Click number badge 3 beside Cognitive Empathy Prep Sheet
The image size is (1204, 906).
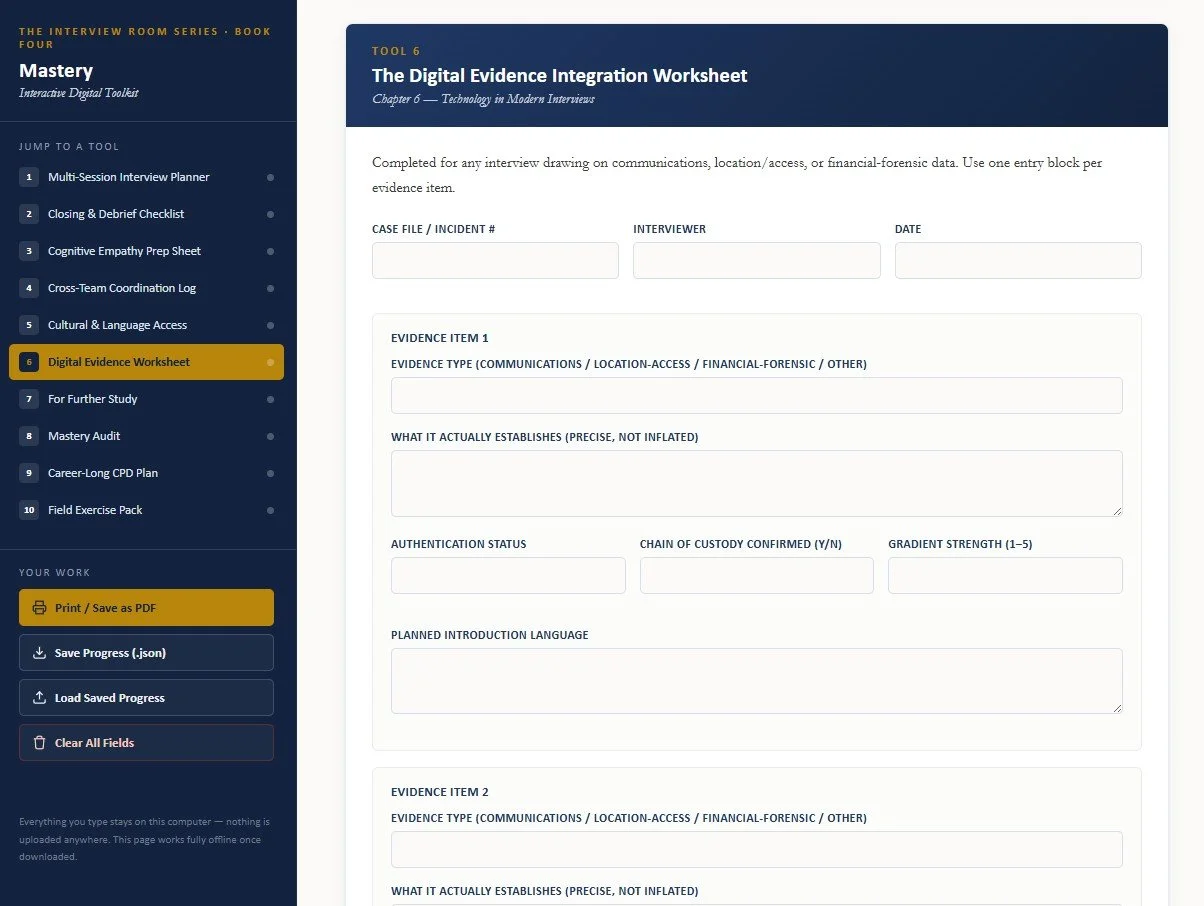29,251
